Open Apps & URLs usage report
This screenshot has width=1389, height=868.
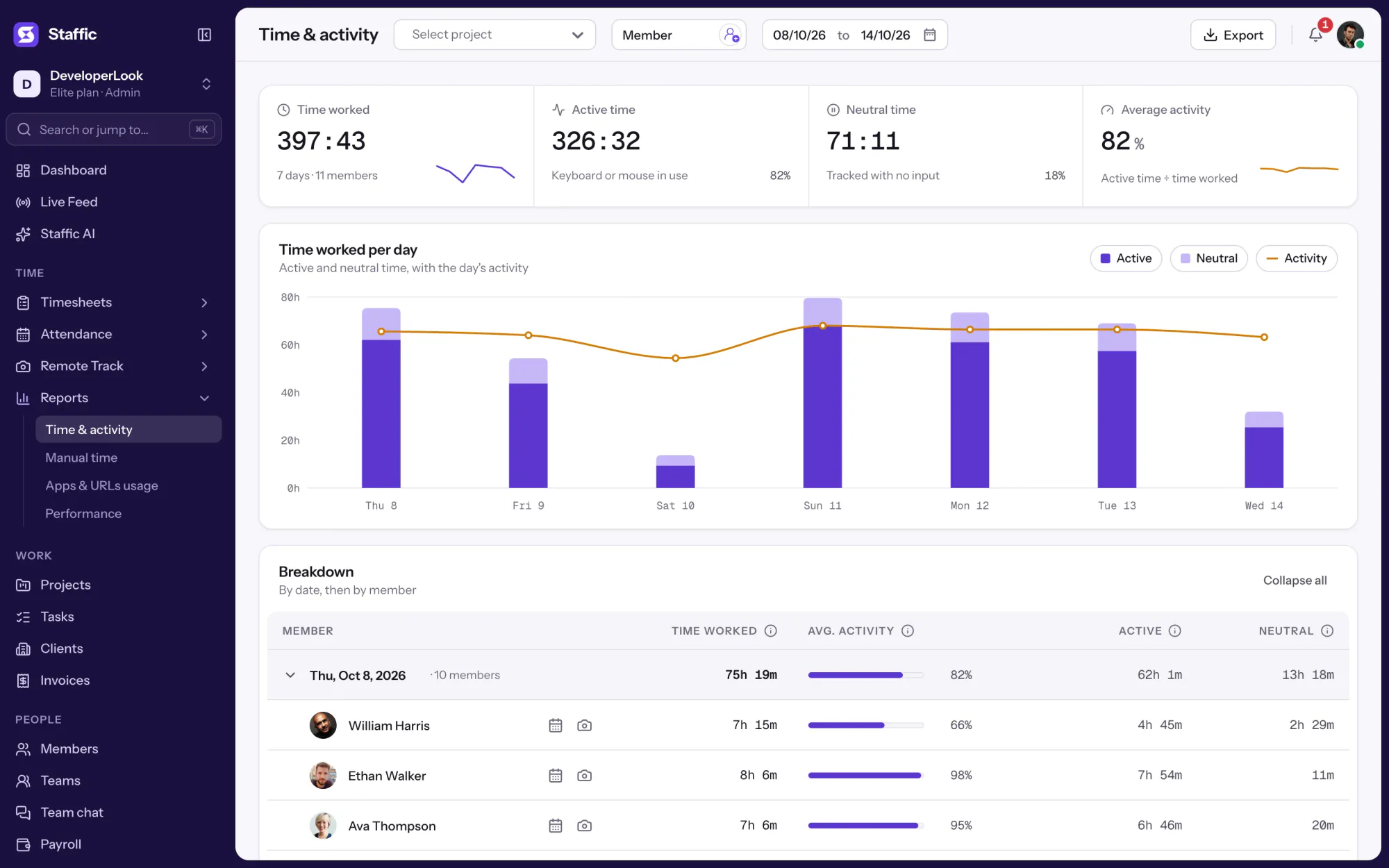click(x=101, y=485)
